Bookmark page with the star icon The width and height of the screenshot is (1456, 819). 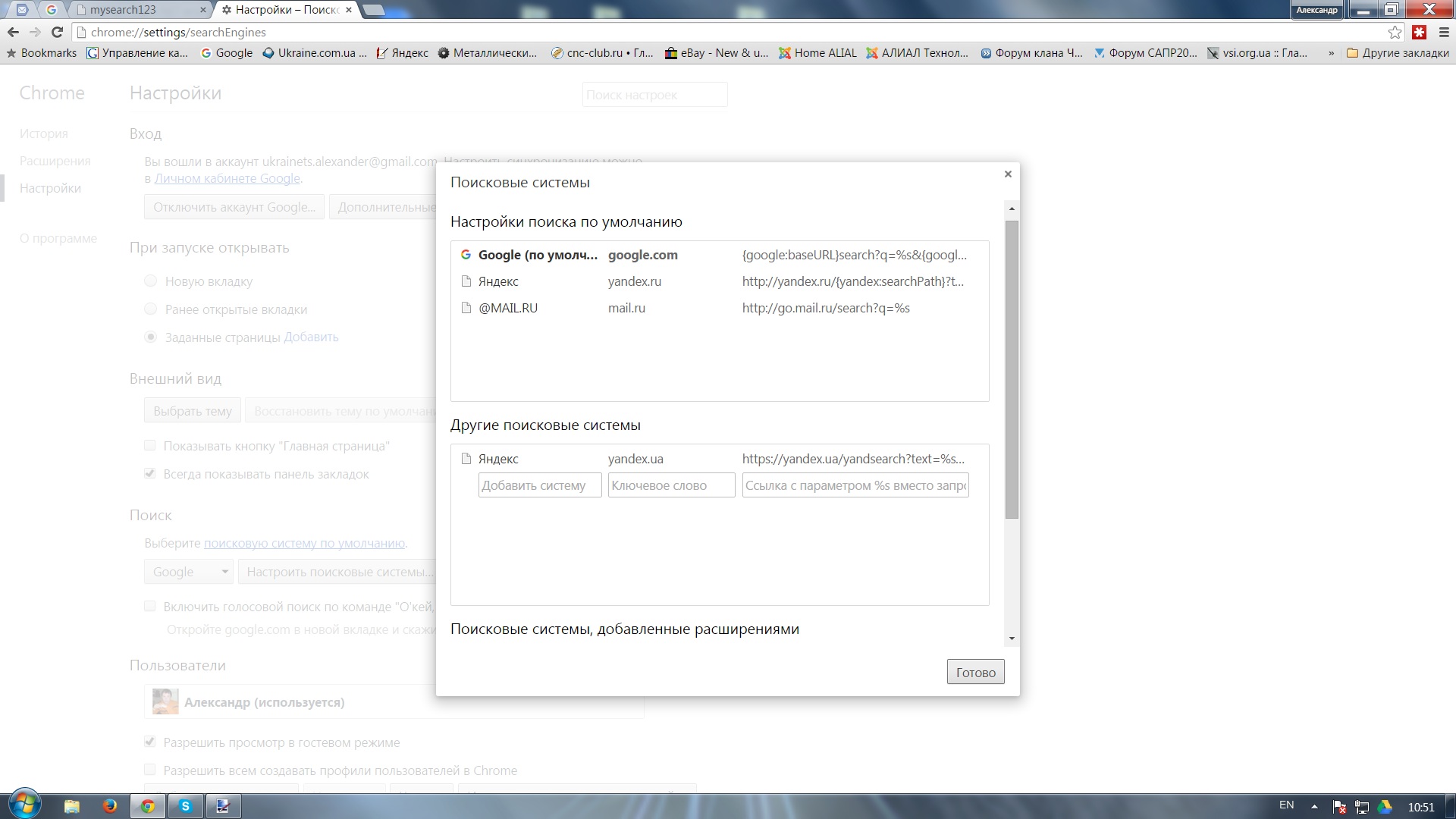click(x=1395, y=32)
